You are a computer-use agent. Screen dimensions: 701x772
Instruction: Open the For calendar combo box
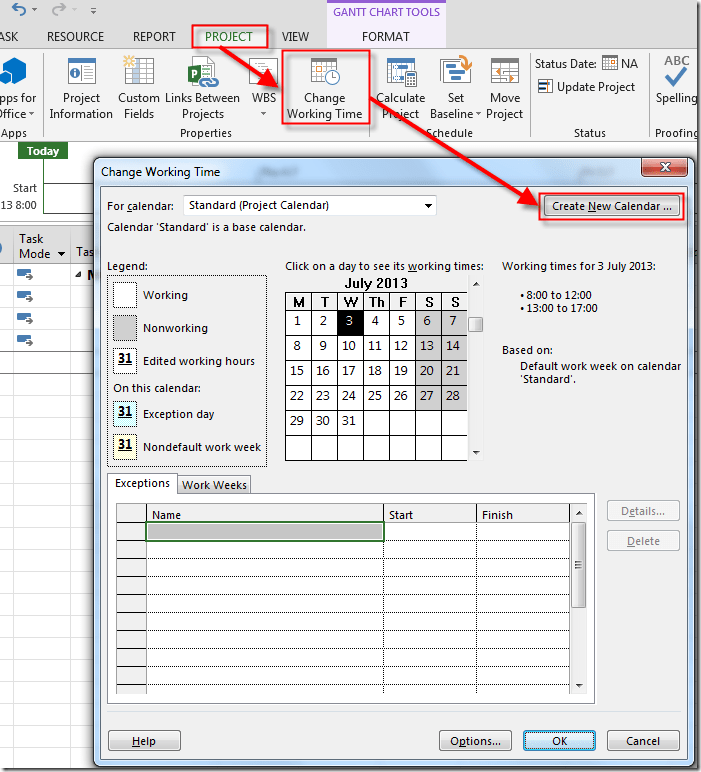click(x=311, y=206)
